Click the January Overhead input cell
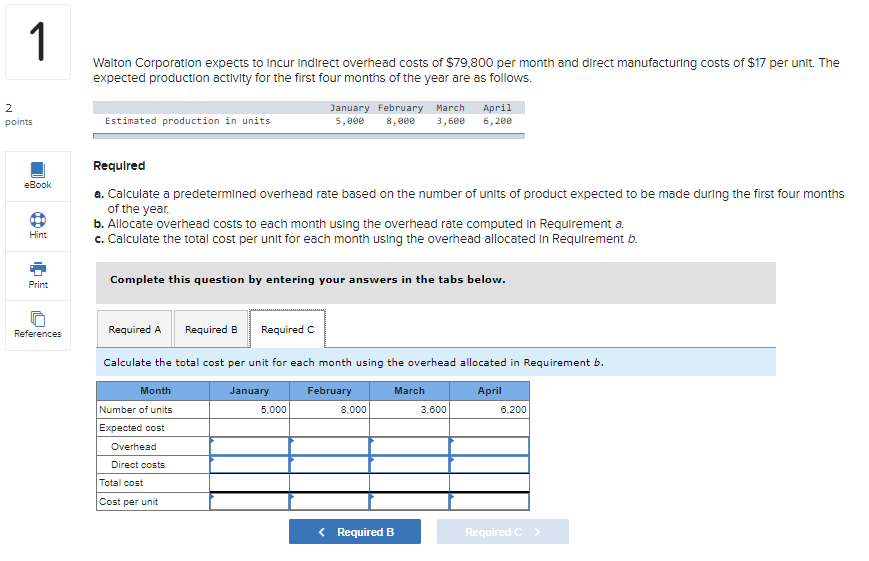 pyautogui.click(x=249, y=446)
